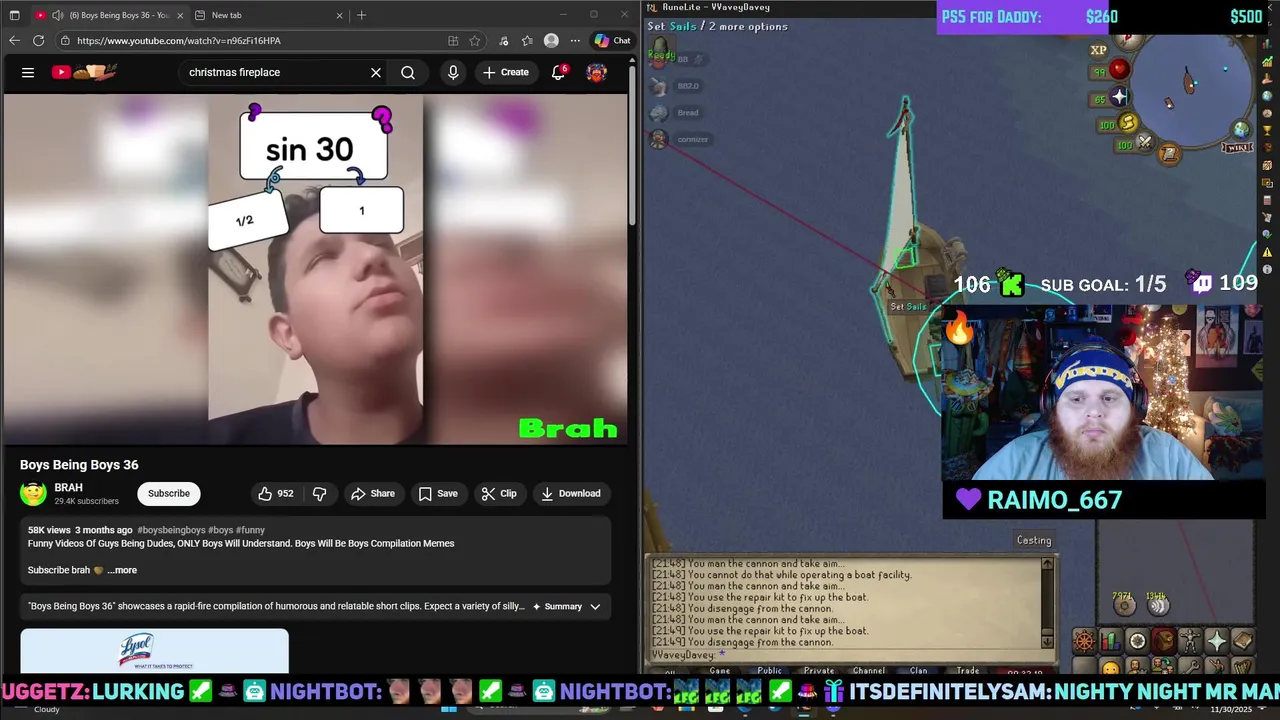Go to the YouTube home logo

[x=84, y=72]
